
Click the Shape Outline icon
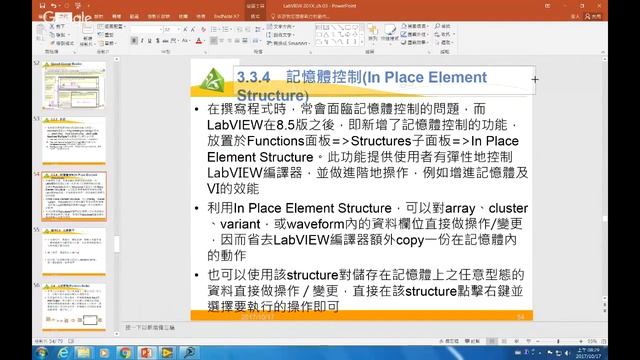pos(404,34)
